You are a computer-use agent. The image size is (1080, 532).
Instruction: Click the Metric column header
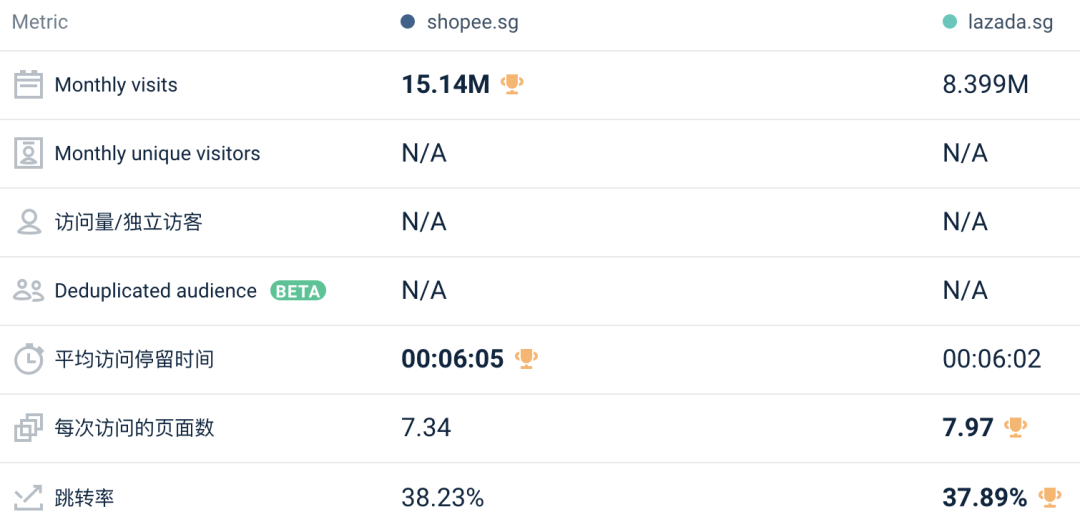coord(40,22)
